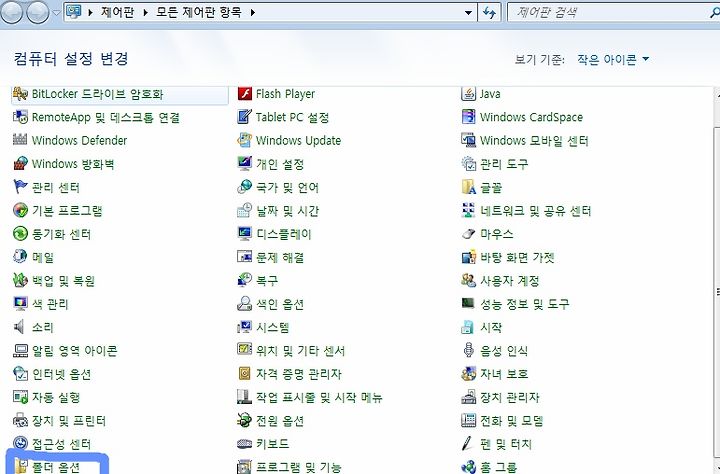Open the 네트워크 및 공유 센터 icon
The width and height of the screenshot is (720, 474).
pyautogui.click(x=468, y=210)
